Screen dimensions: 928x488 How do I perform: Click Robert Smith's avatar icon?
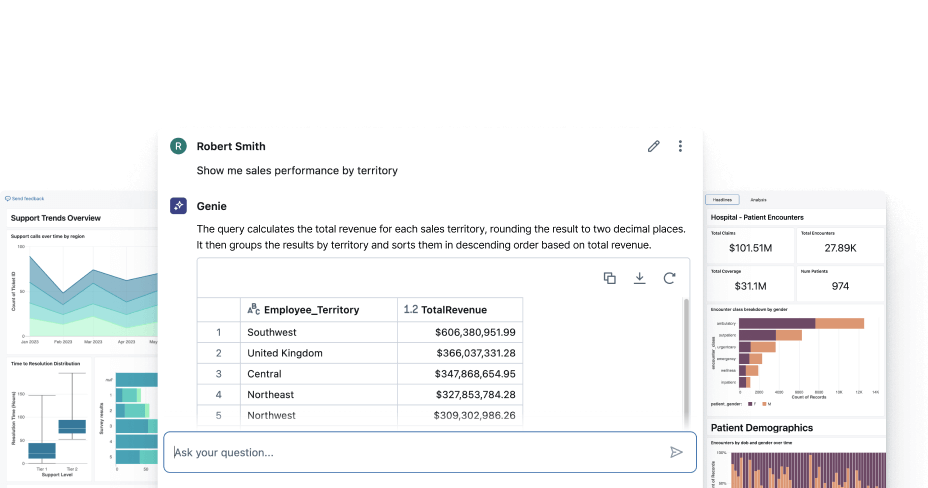pos(178,146)
